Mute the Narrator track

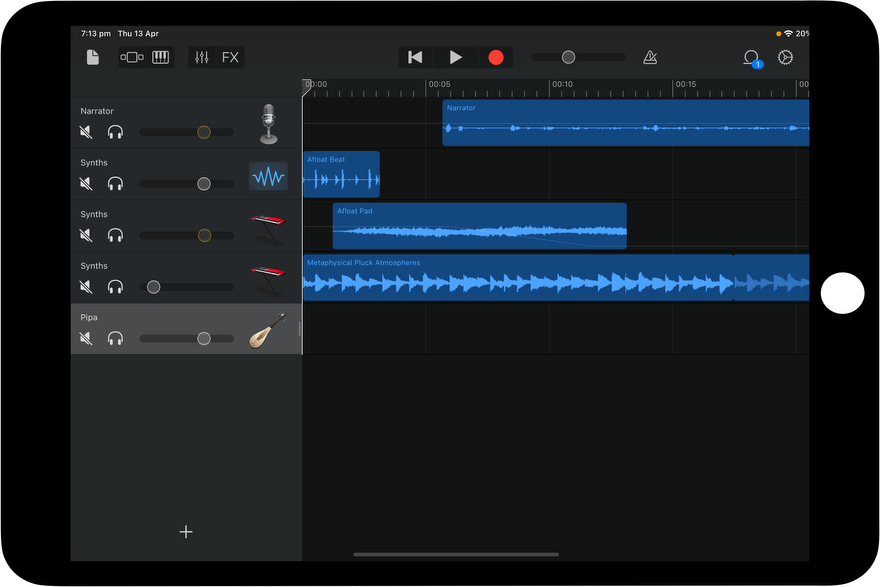coord(86,132)
